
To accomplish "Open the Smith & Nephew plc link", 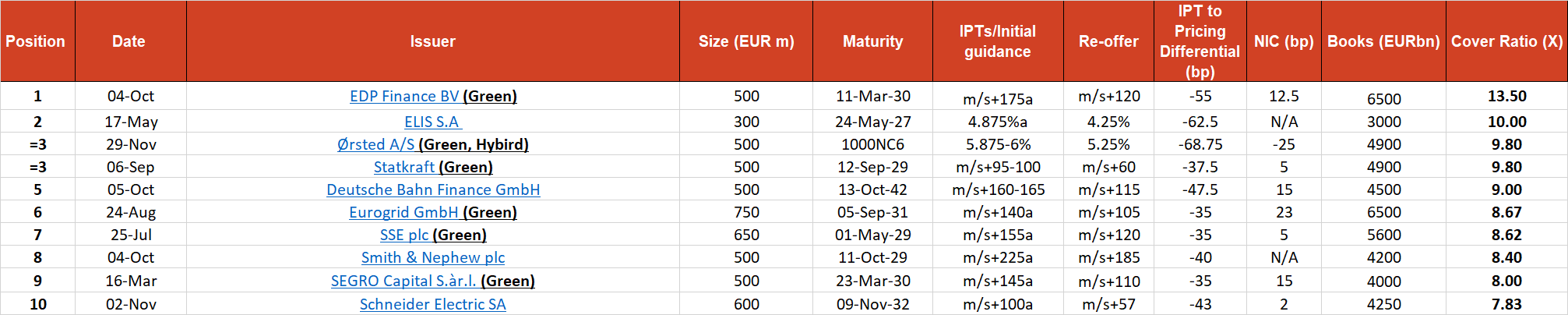I will coord(433,257).
